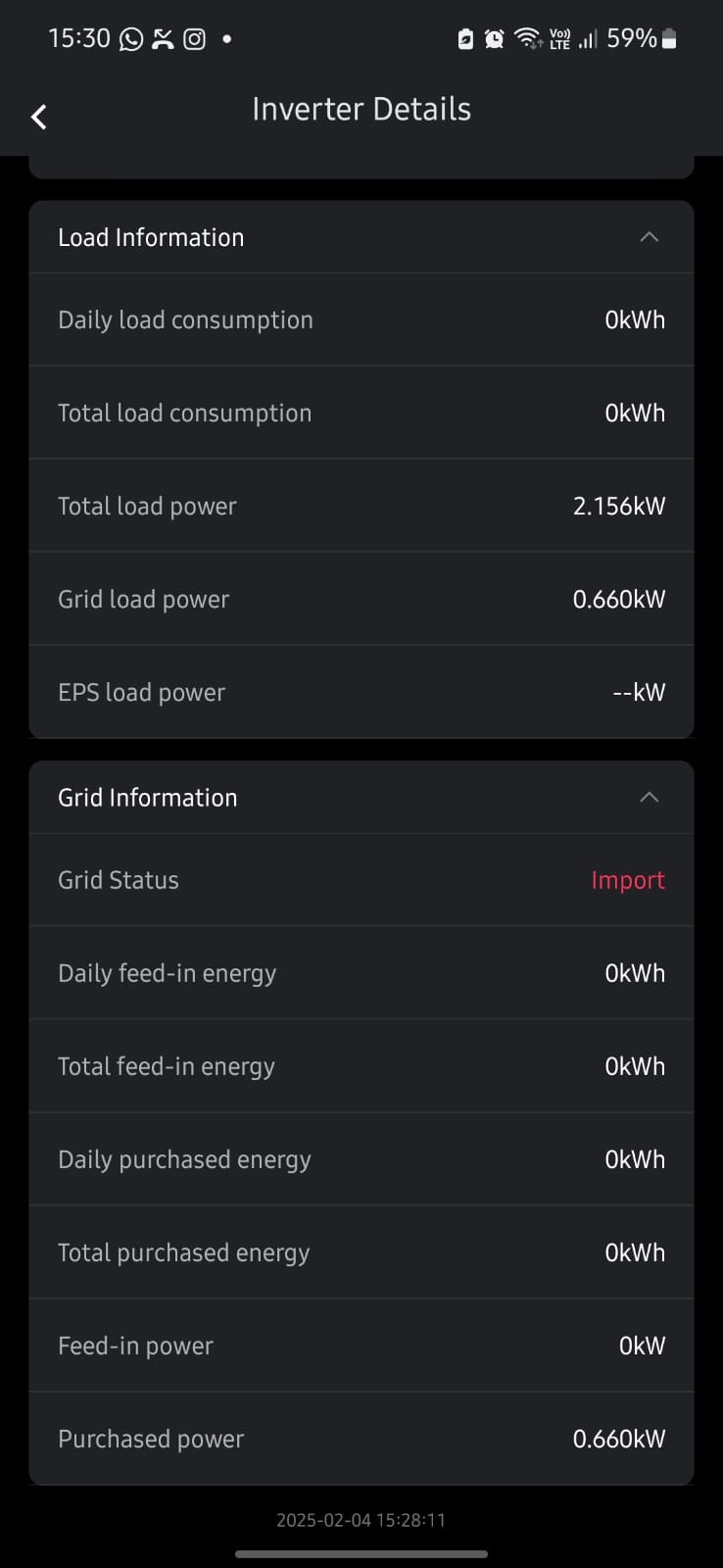723x1568 pixels.
Task: Tap the Daily load consumption row
Action: 361,319
